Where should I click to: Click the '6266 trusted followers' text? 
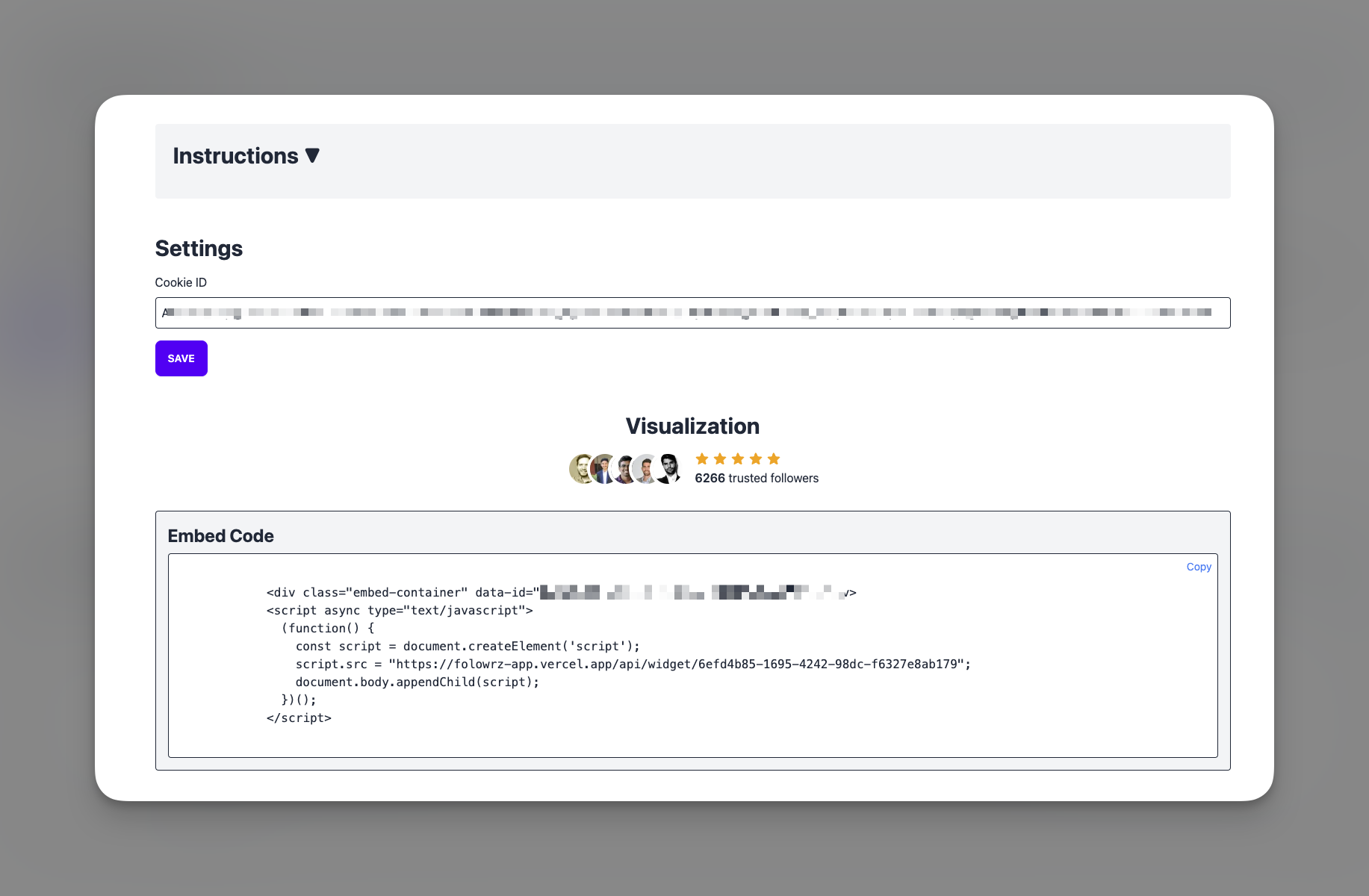click(757, 478)
